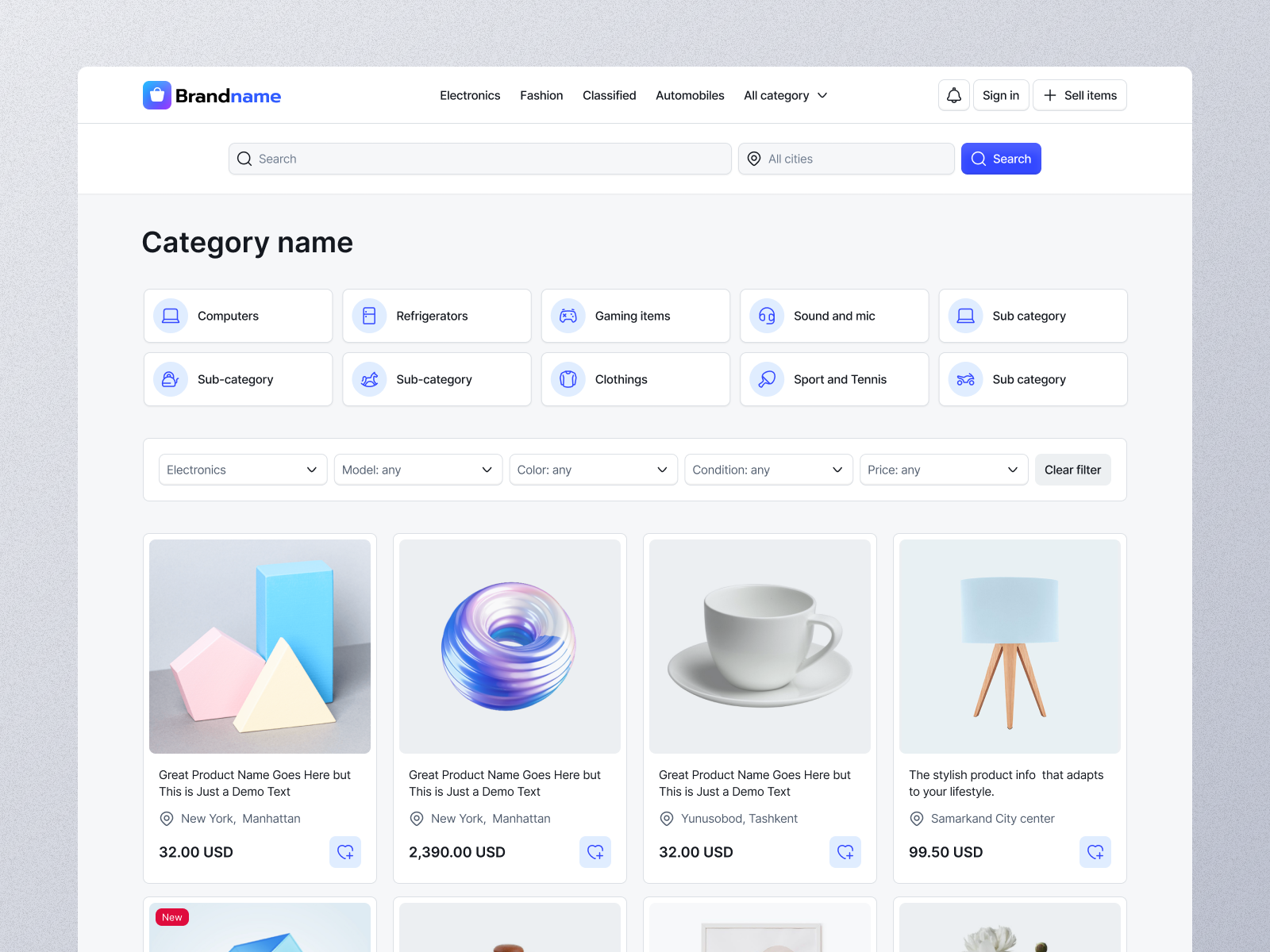Open the Automobiles nav link

coord(690,95)
